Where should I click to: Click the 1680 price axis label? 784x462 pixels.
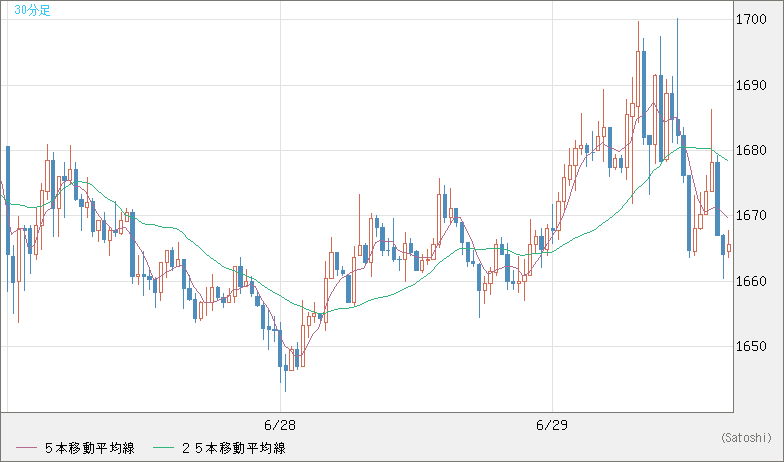point(752,150)
